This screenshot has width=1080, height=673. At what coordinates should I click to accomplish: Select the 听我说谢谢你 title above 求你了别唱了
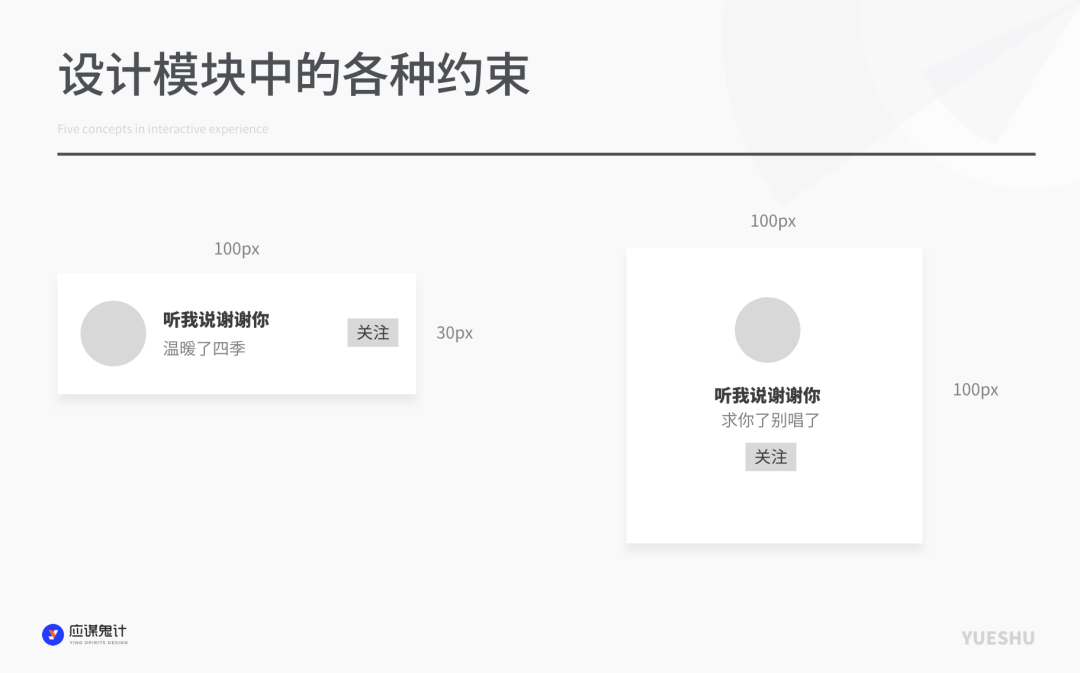767,395
